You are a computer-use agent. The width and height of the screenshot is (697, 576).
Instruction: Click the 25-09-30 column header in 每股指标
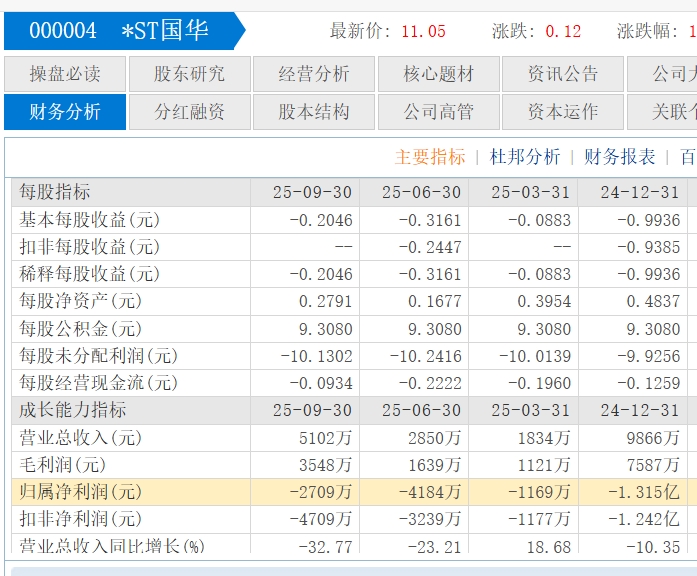coord(312,192)
